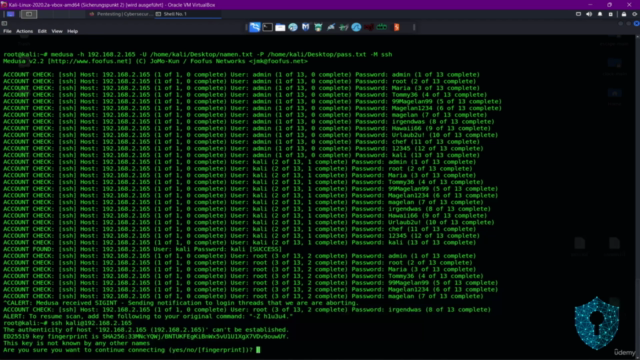Click the 'authenticity of host' warning line
640x360 pixels.
coord(146,330)
